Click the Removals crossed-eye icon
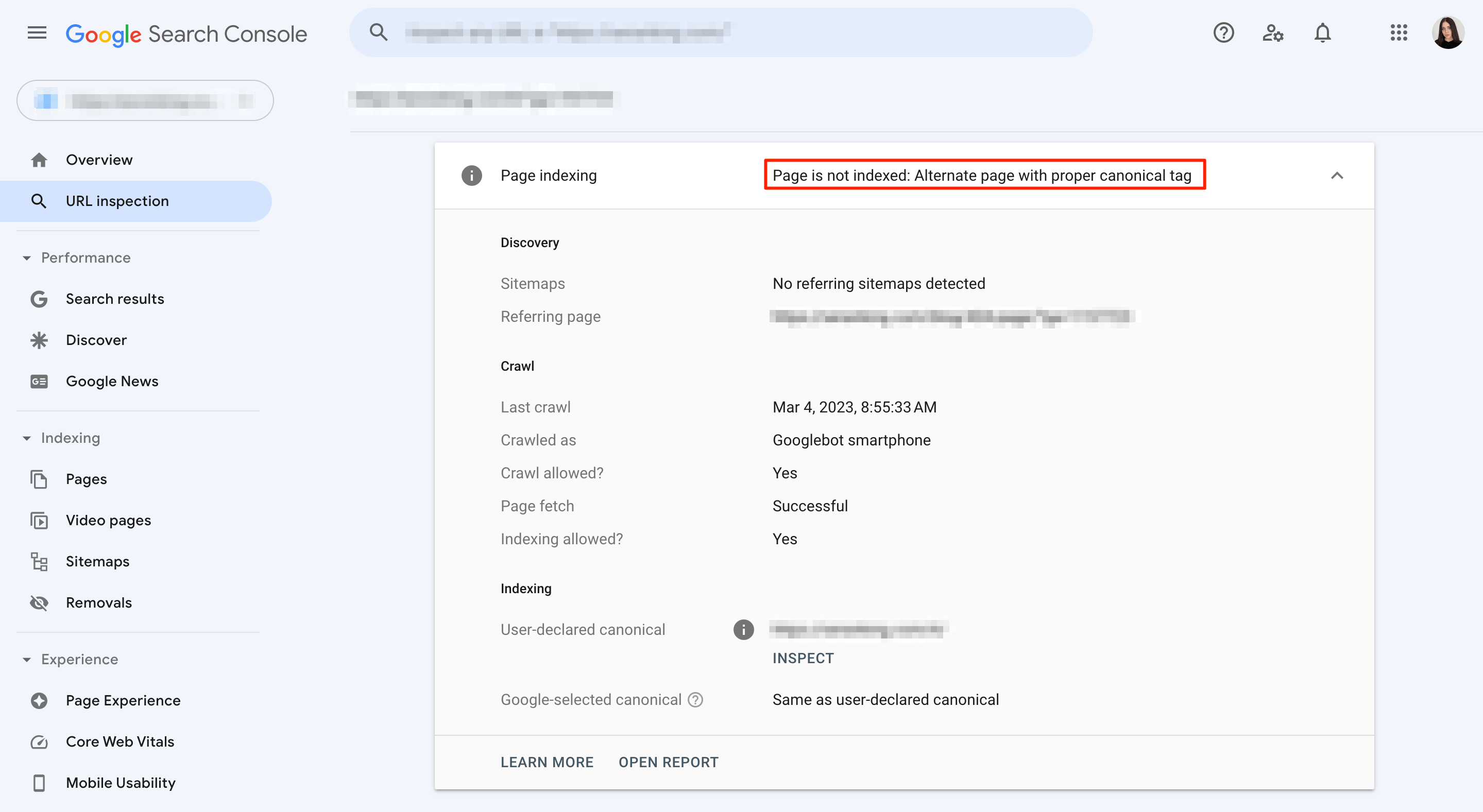The image size is (1483, 812). point(39,603)
